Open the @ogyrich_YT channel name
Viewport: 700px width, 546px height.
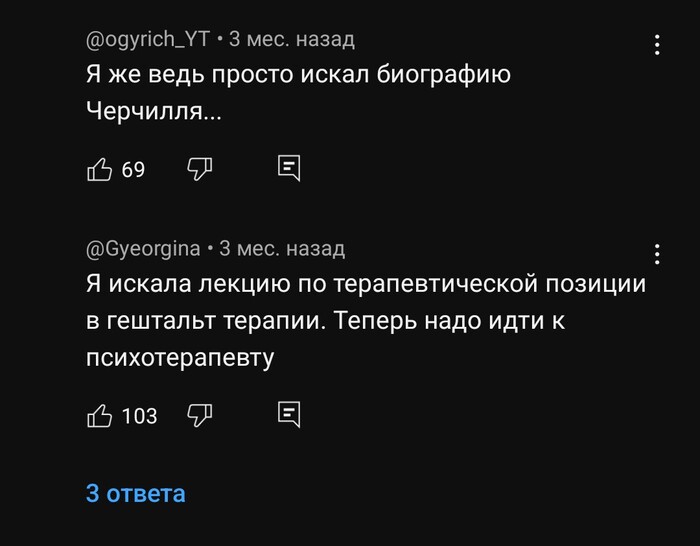[x=147, y=40]
